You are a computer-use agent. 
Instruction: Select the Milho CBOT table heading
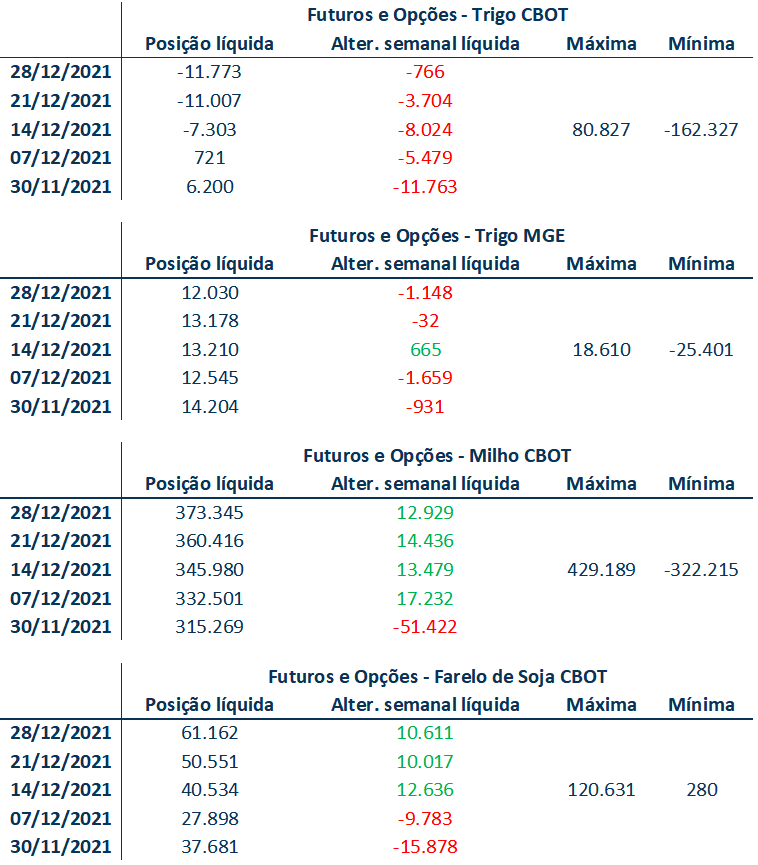coord(437,456)
